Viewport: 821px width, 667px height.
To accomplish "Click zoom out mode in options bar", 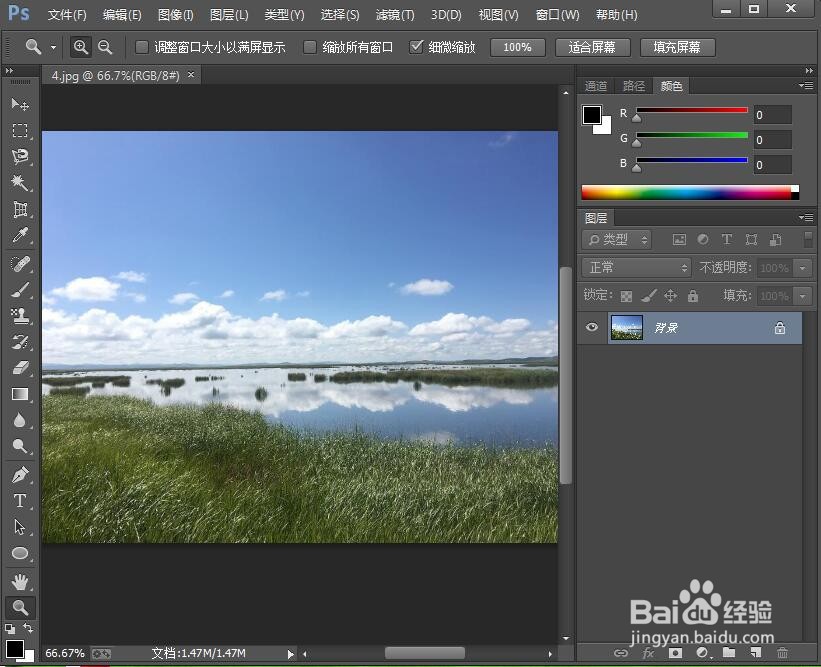I will (105, 47).
